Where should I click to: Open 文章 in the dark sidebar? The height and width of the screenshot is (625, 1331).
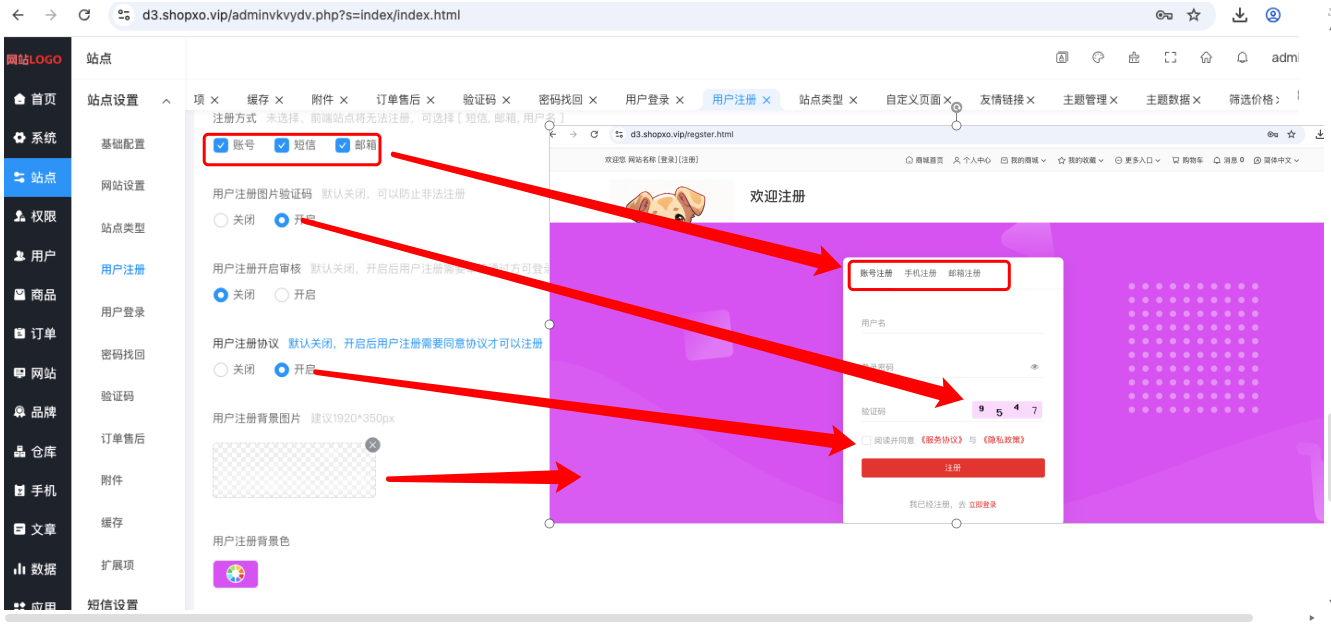(35, 530)
